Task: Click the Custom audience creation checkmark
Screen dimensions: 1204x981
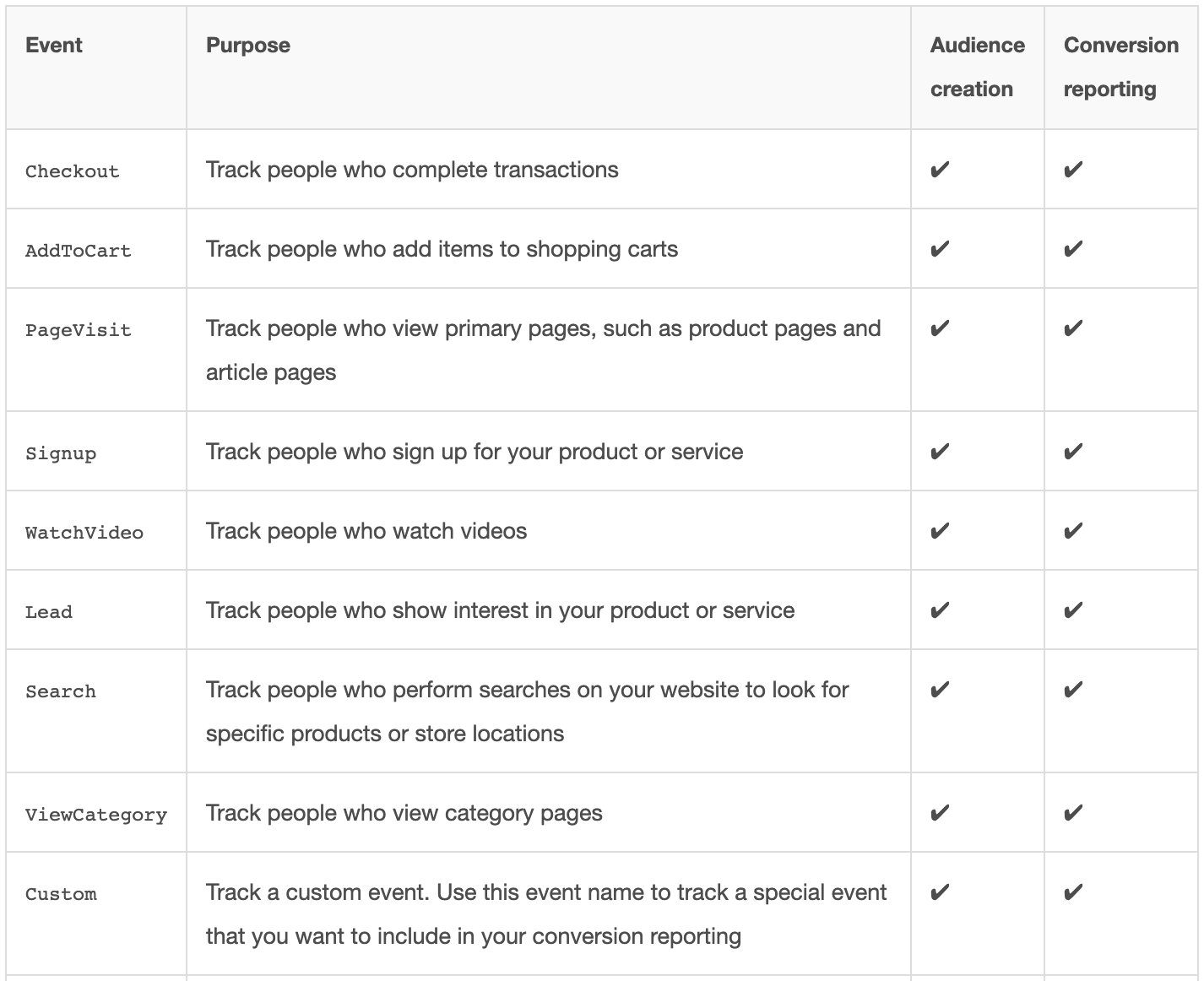Action: pyautogui.click(x=939, y=893)
